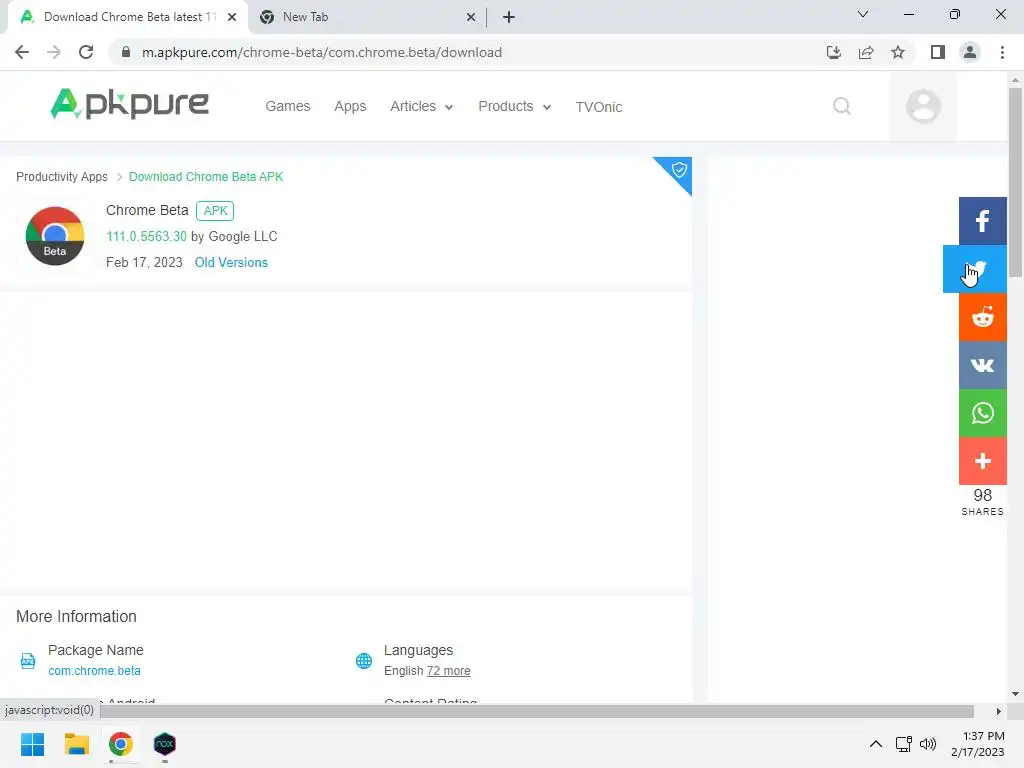Image resolution: width=1024 pixels, height=768 pixels.
Task: Share page on Facebook
Action: click(x=982, y=221)
